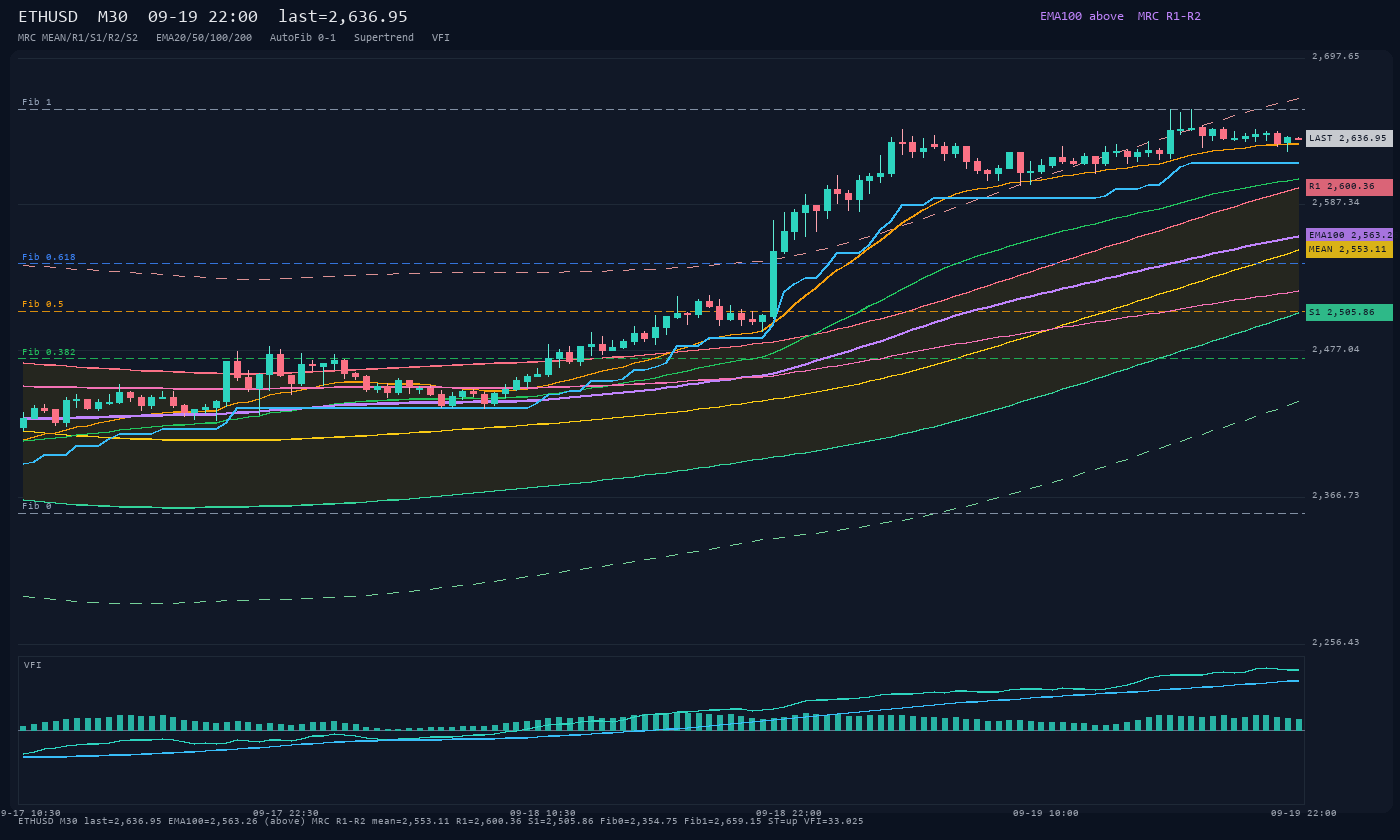Click the 09-18 10:30 time axis label

[x=543, y=813]
